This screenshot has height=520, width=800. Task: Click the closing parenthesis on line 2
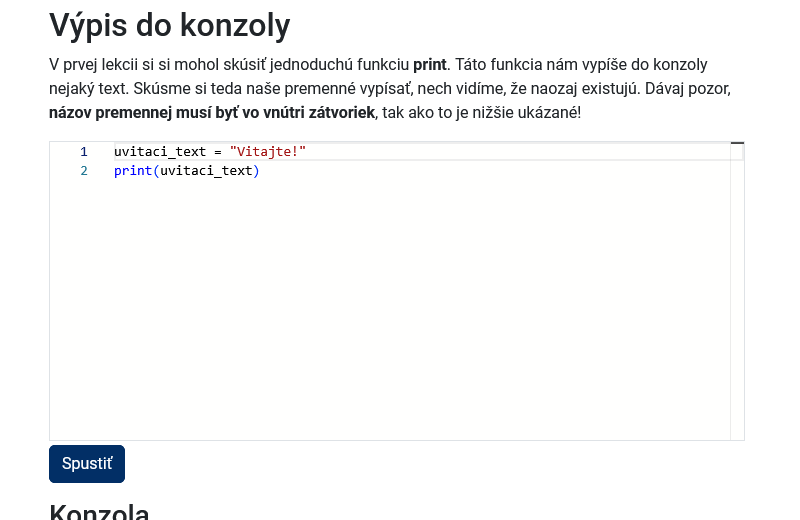(x=256, y=171)
